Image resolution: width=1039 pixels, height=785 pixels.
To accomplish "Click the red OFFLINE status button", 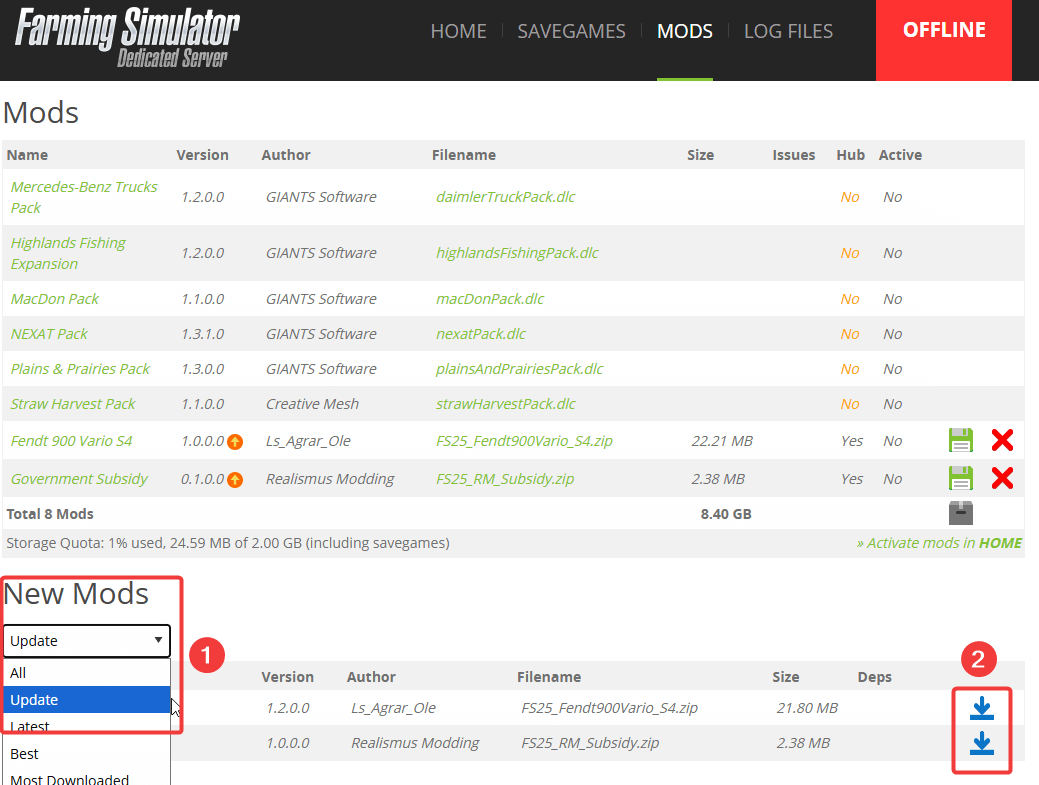I will 943,31.
